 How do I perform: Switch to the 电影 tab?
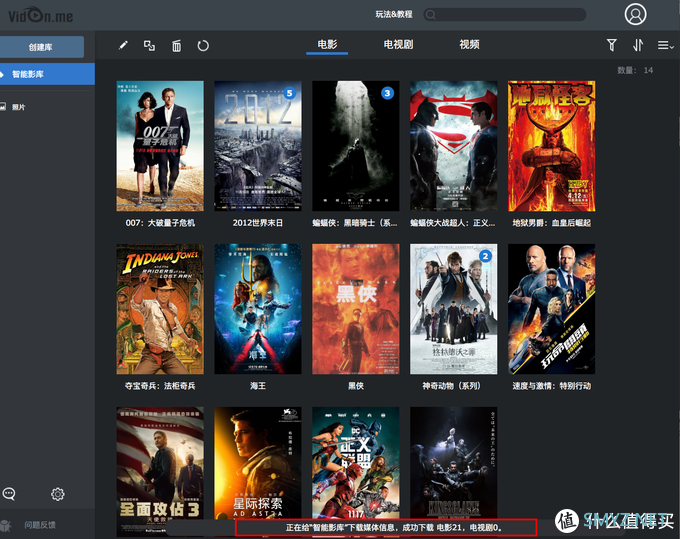pos(327,45)
